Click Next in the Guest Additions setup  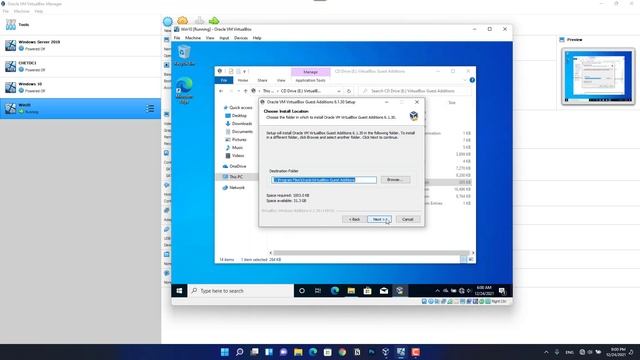379,220
